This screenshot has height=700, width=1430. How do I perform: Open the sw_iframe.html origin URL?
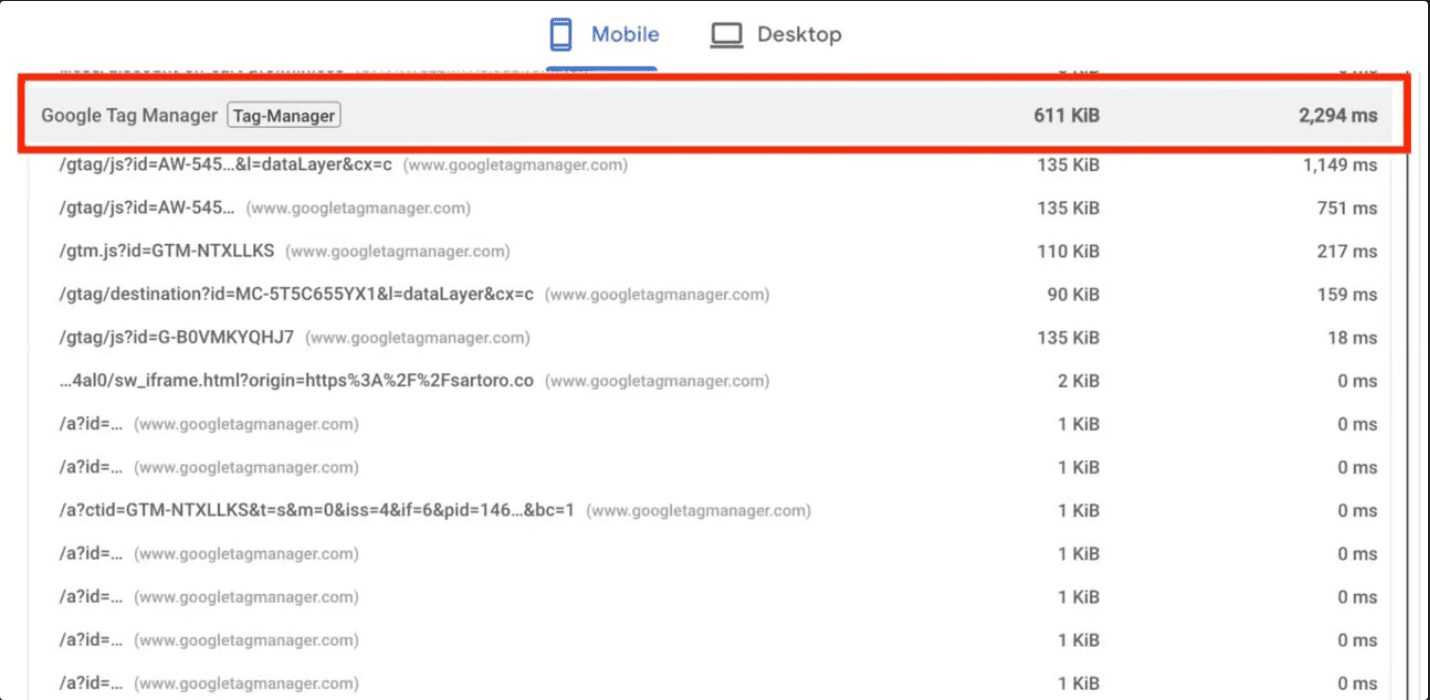coord(296,381)
